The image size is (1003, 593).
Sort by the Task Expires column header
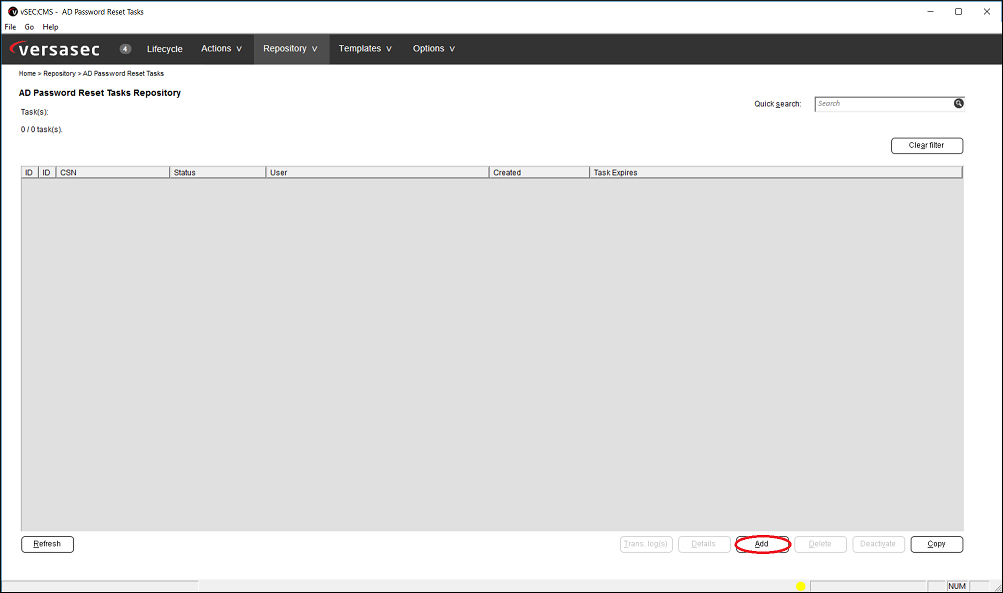click(776, 173)
